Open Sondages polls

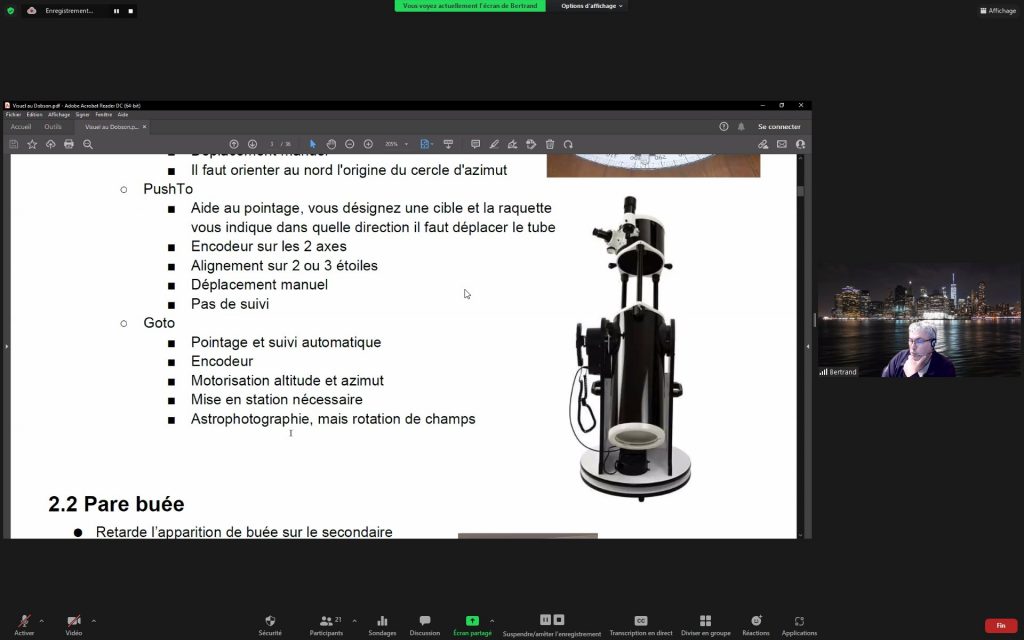tap(382, 625)
